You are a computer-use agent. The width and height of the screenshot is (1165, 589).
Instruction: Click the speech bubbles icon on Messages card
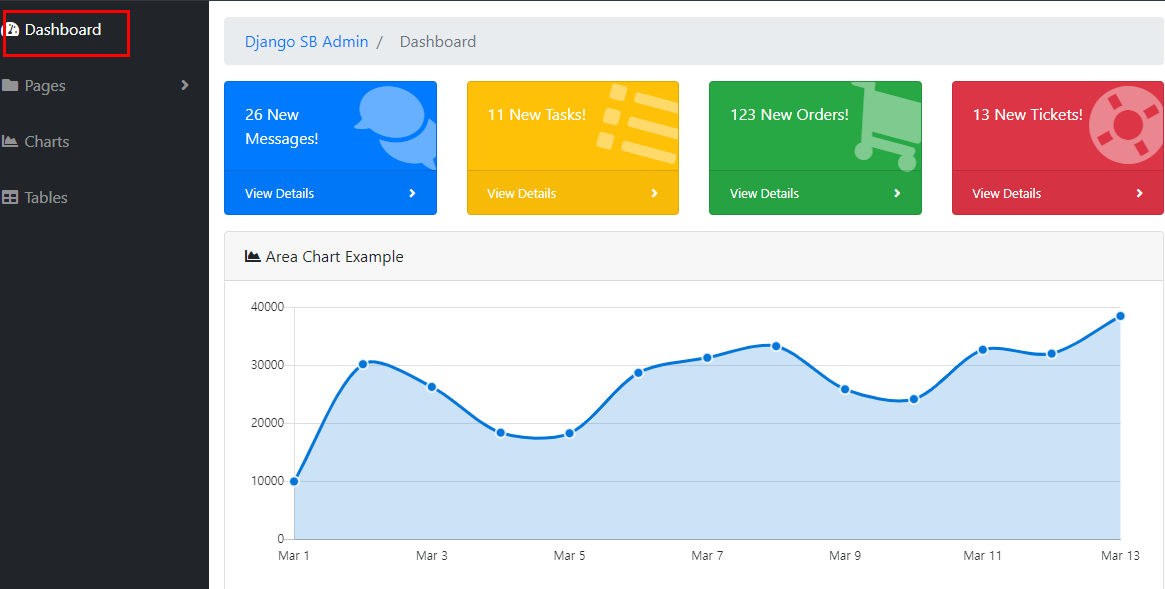point(395,128)
